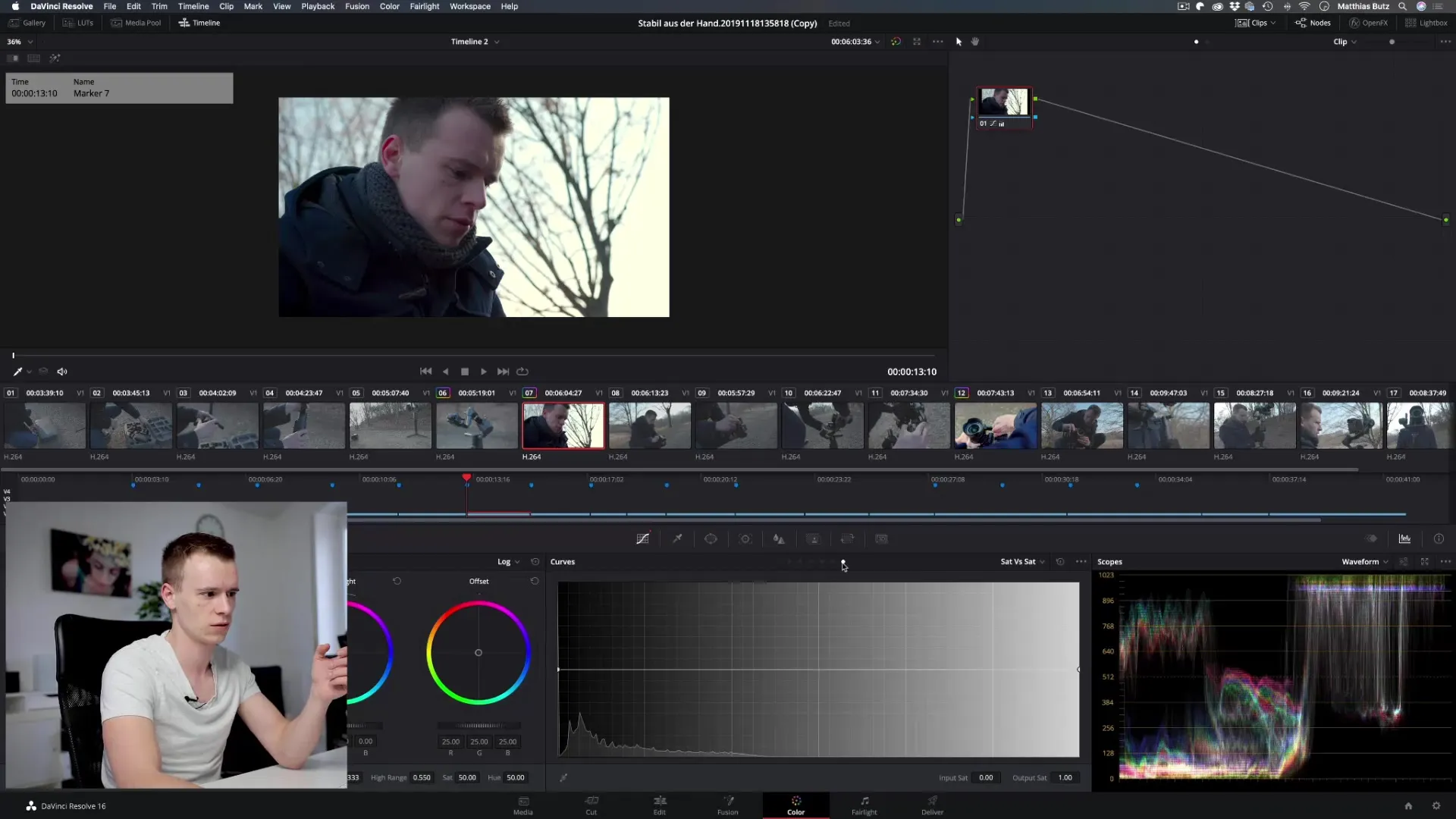
Task: Open the Timeline 2 dropdown
Action: coord(475,42)
